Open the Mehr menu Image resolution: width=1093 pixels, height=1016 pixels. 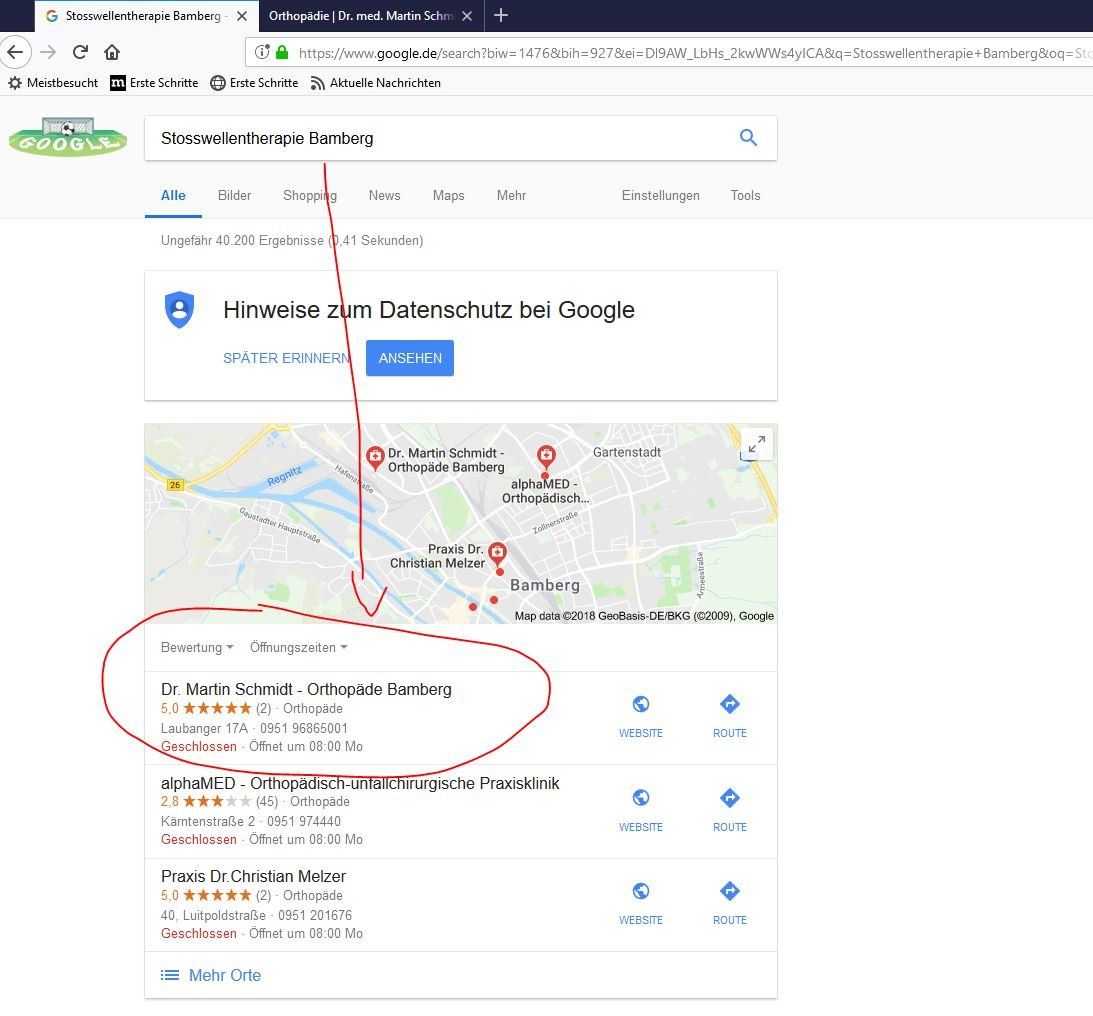pyautogui.click(x=511, y=196)
